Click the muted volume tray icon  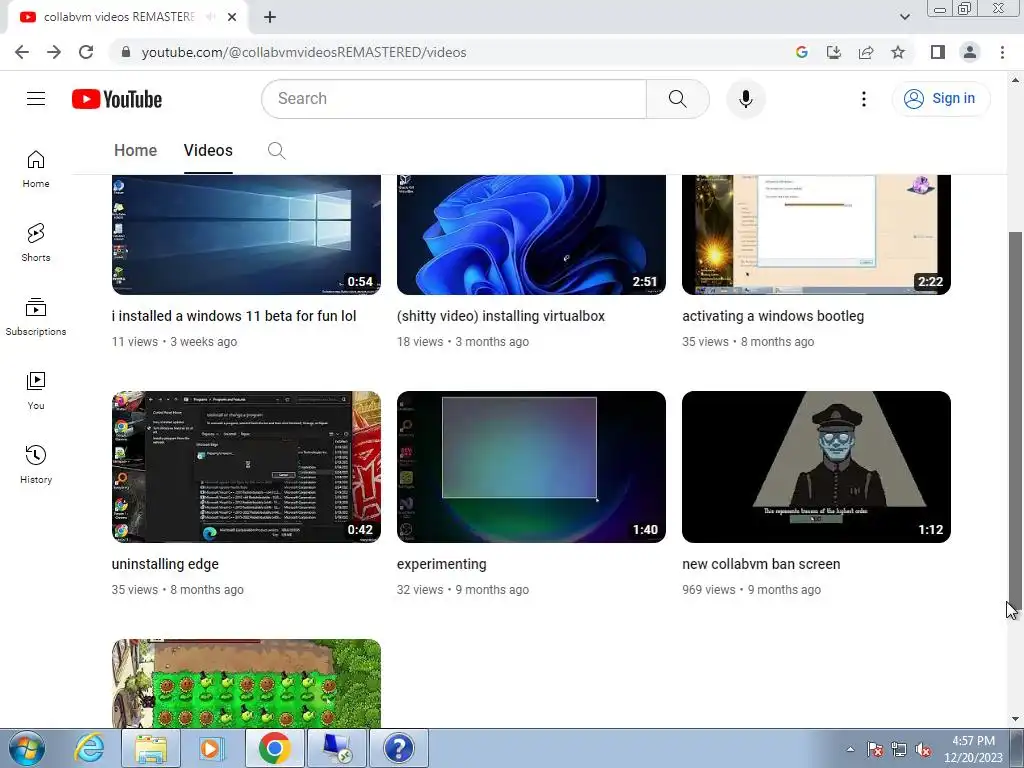coord(923,749)
